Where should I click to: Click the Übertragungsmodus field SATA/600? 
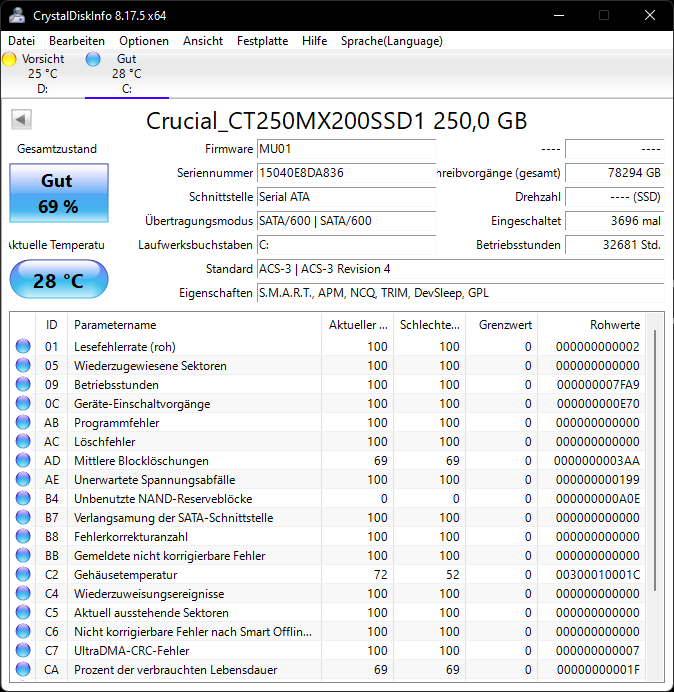point(346,221)
